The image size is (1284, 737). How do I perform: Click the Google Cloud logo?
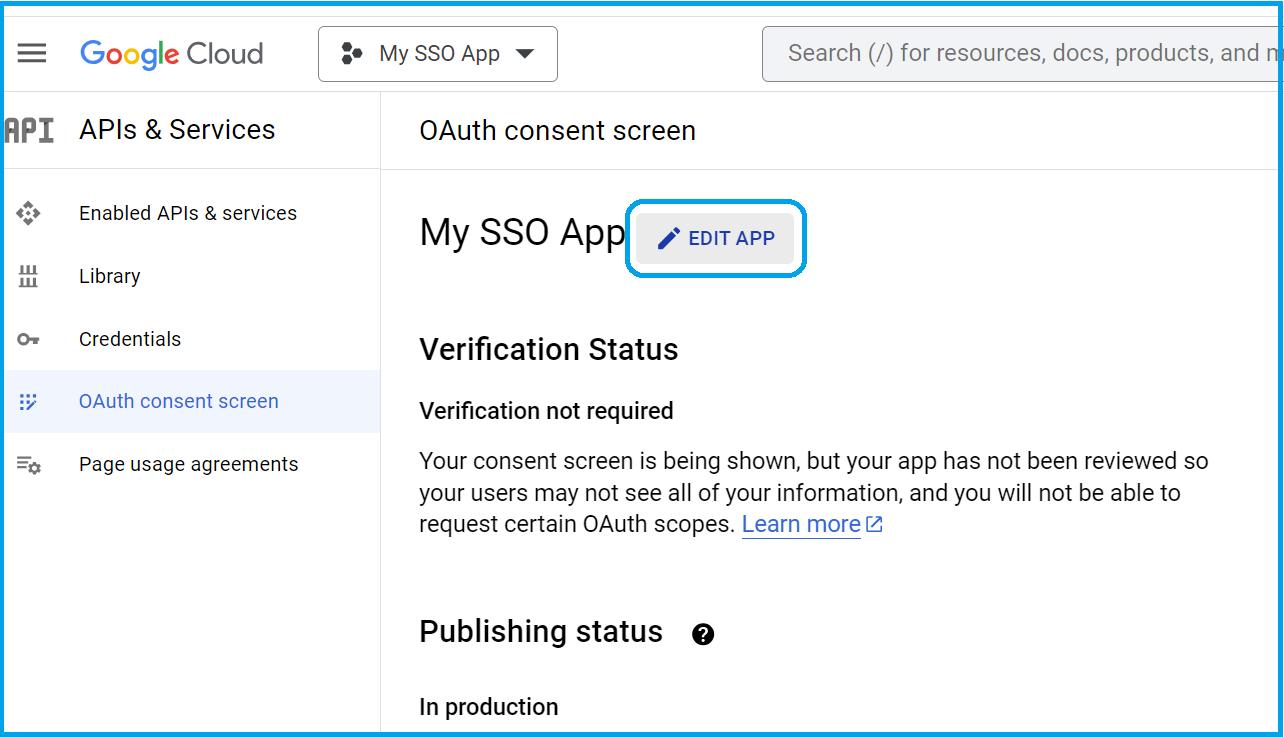(172, 53)
